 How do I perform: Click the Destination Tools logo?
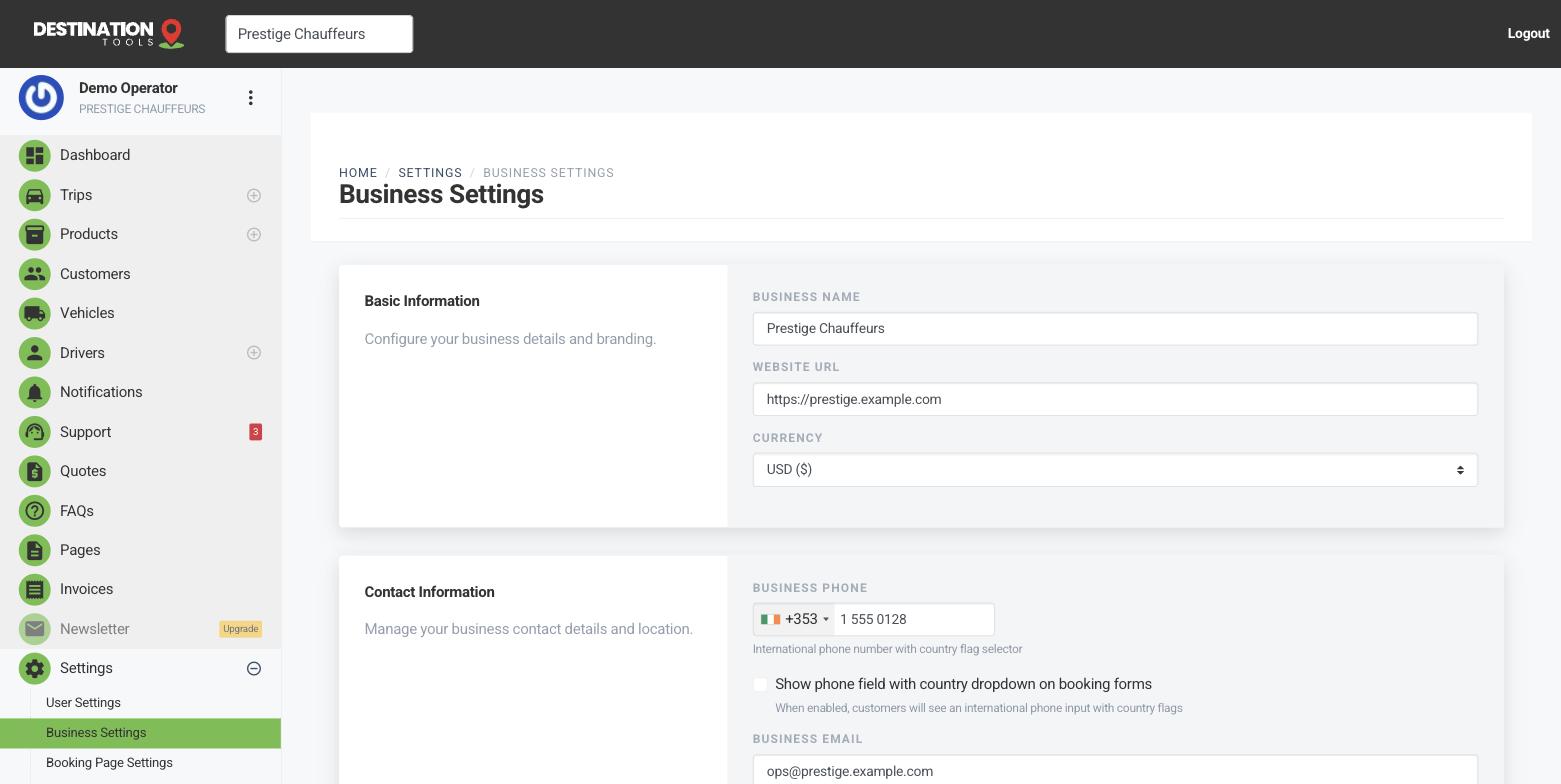[x=109, y=33]
